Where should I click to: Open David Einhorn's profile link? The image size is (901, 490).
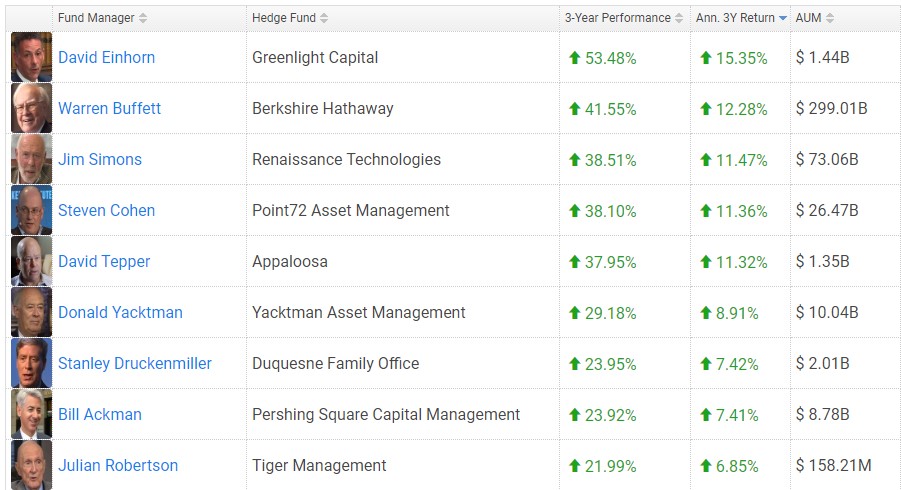pyautogui.click(x=106, y=58)
